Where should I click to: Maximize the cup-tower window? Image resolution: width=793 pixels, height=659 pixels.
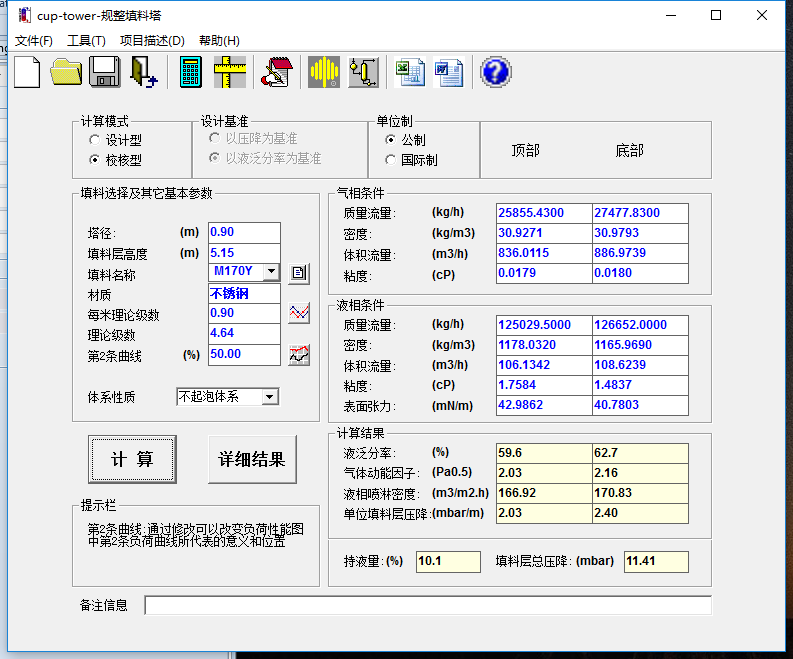tap(716, 15)
